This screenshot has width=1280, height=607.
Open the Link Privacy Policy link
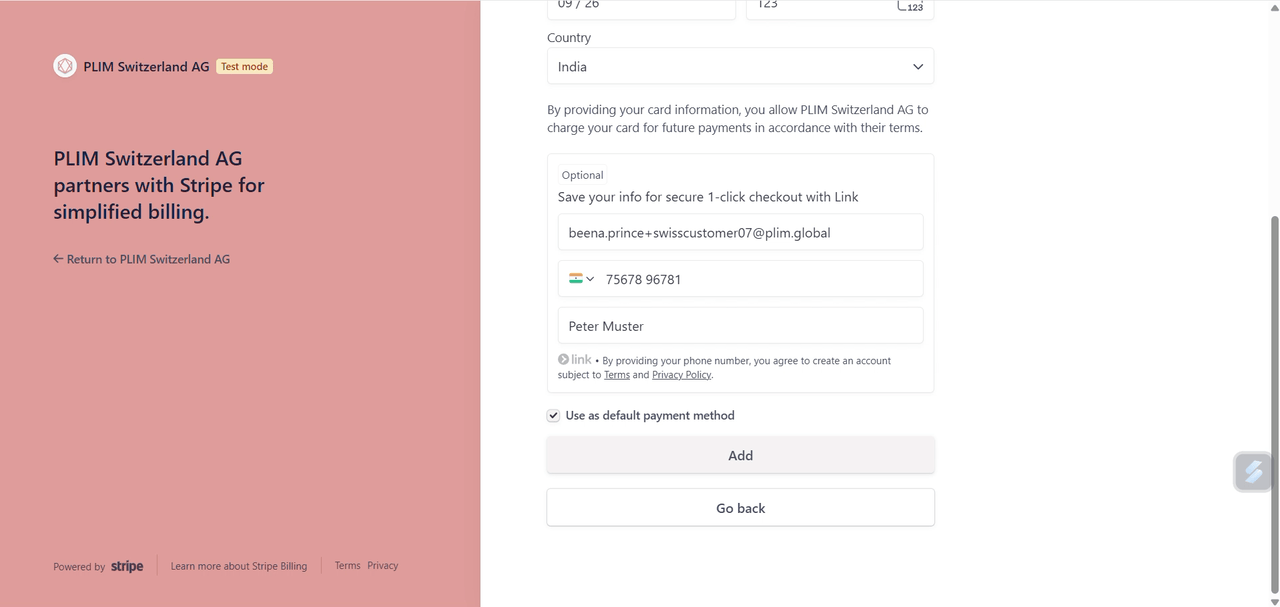681,375
